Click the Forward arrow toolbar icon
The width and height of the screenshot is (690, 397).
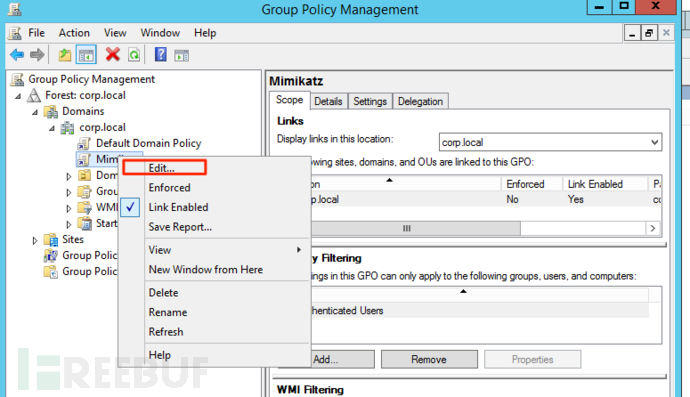click(x=37, y=55)
